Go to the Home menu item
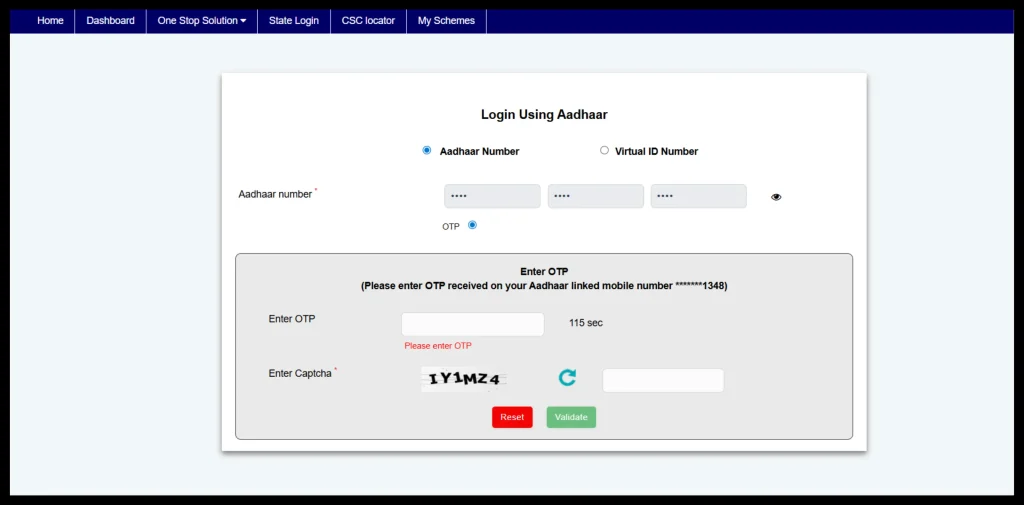Viewport: 1024px width, 505px height. click(x=50, y=20)
